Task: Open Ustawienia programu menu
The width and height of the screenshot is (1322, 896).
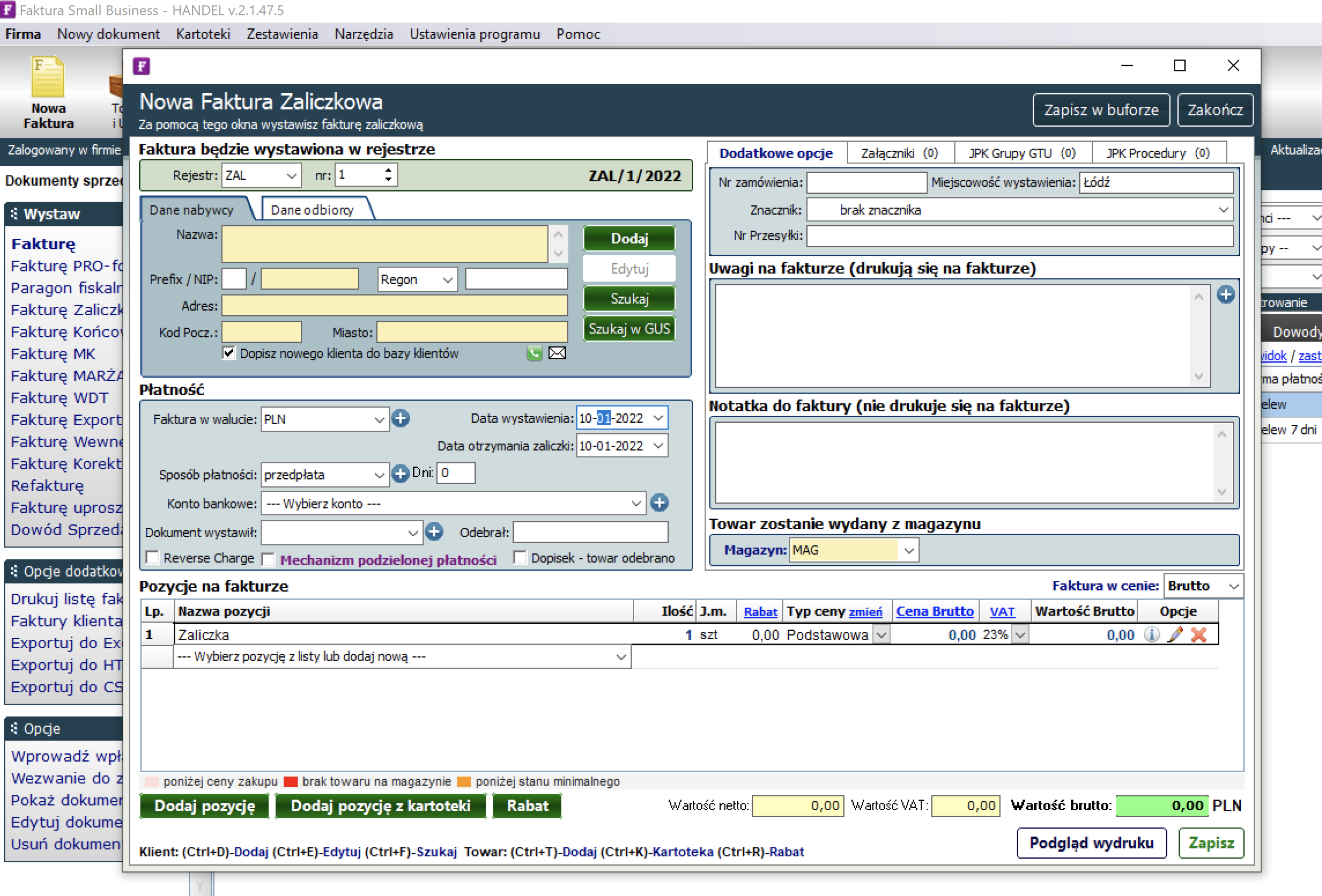Action: coord(474,34)
